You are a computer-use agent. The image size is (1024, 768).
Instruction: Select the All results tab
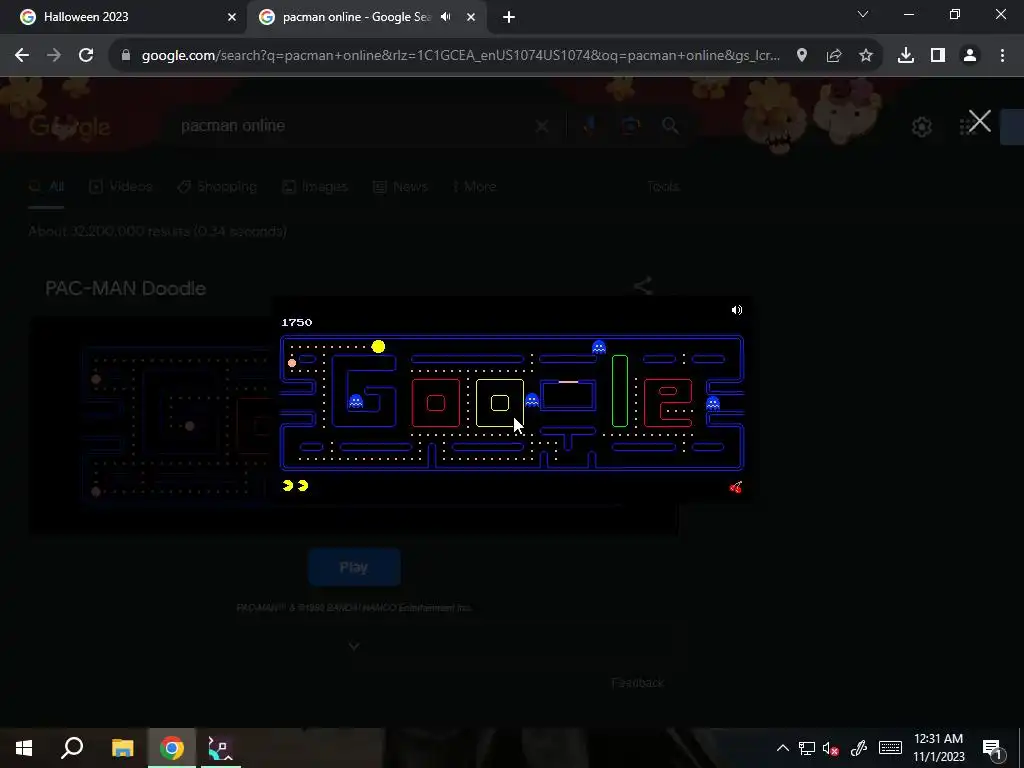(47, 187)
